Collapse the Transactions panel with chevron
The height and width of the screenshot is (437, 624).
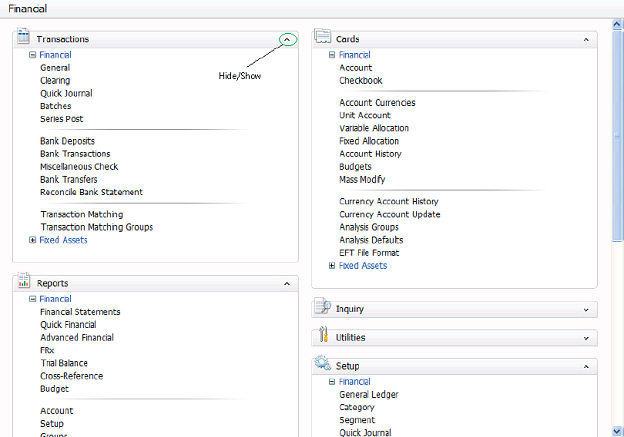pos(287,39)
